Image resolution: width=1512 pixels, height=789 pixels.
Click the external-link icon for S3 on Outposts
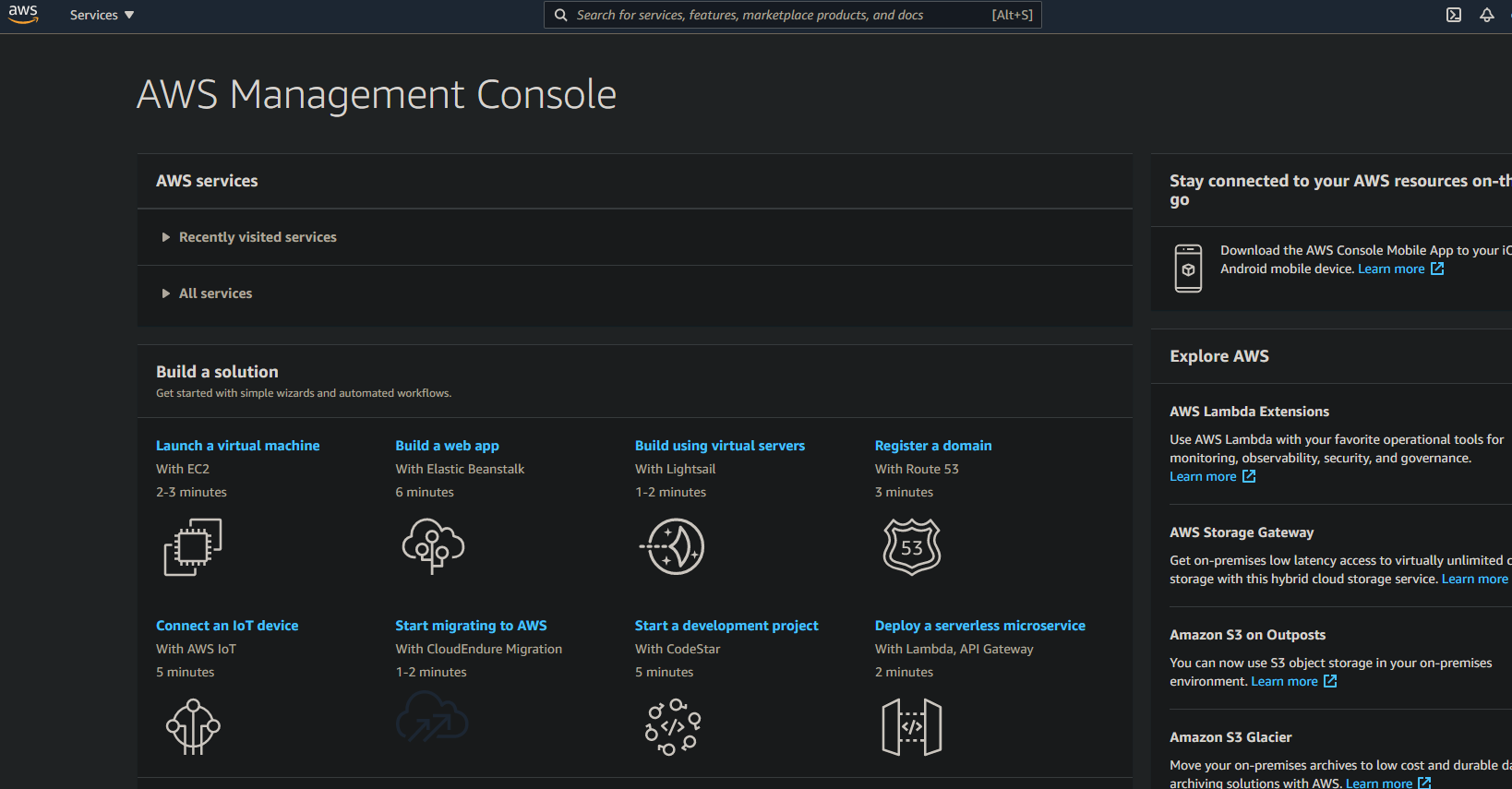pos(1330,681)
